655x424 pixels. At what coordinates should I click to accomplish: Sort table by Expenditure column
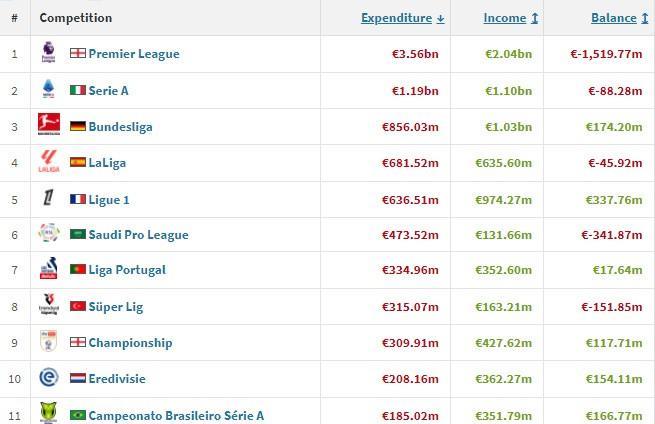pyautogui.click(x=402, y=18)
